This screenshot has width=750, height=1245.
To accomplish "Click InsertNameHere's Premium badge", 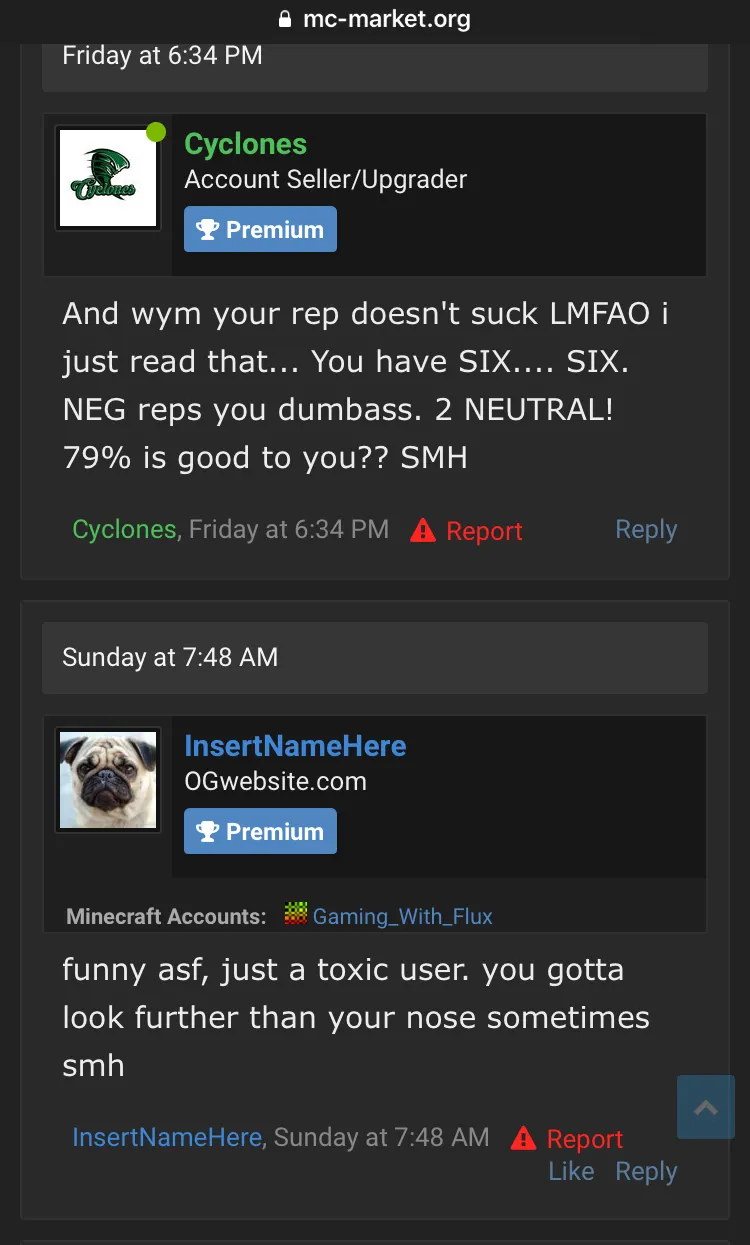I will tap(260, 831).
